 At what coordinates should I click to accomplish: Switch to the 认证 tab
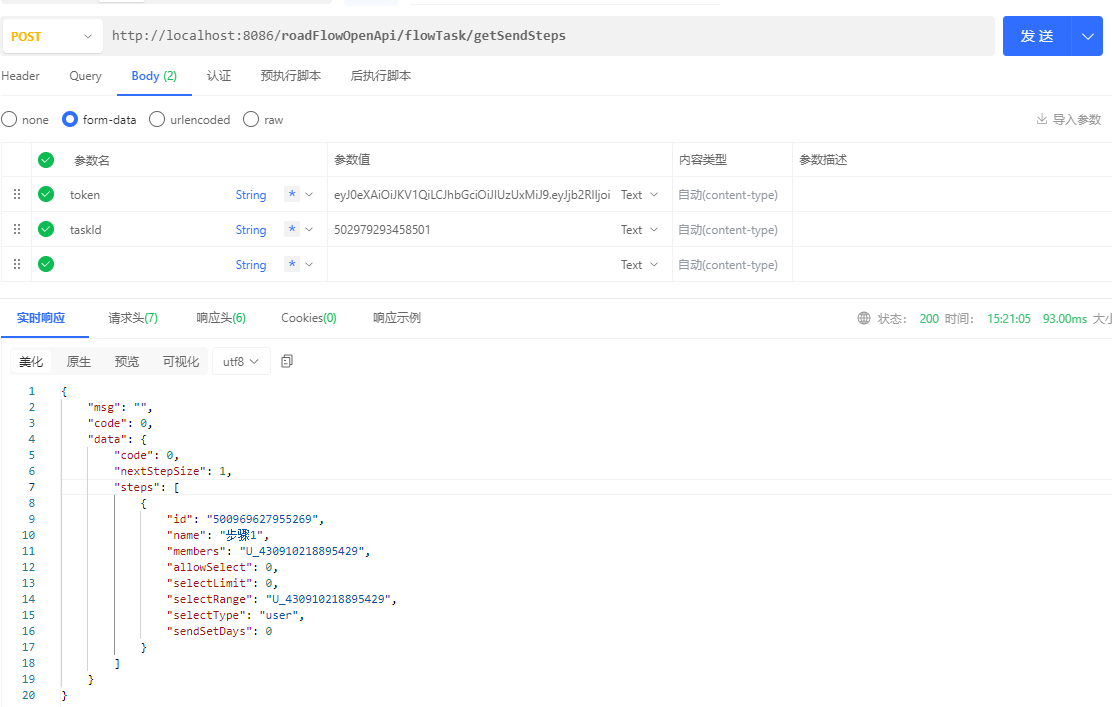pyautogui.click(x=219, y=76)
